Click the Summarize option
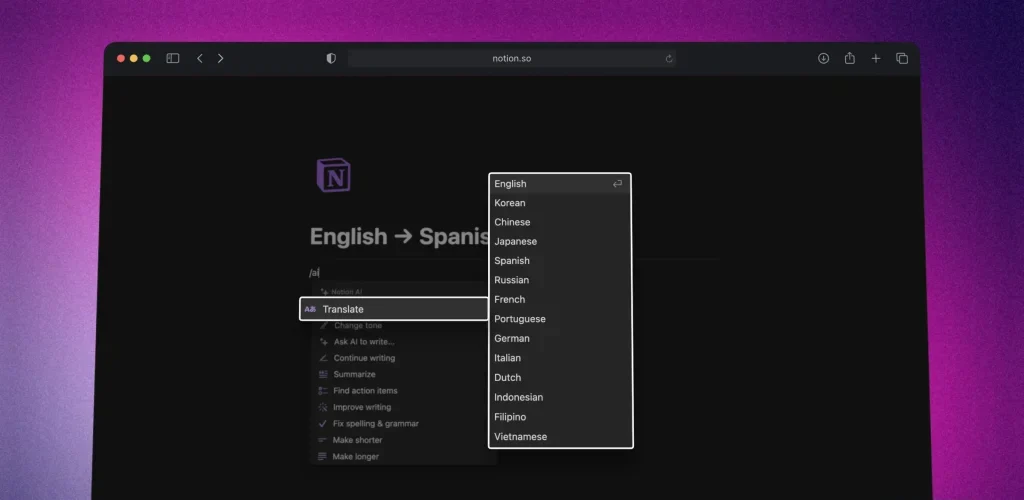The image size is (1024, 500). (x=355, y=374)
